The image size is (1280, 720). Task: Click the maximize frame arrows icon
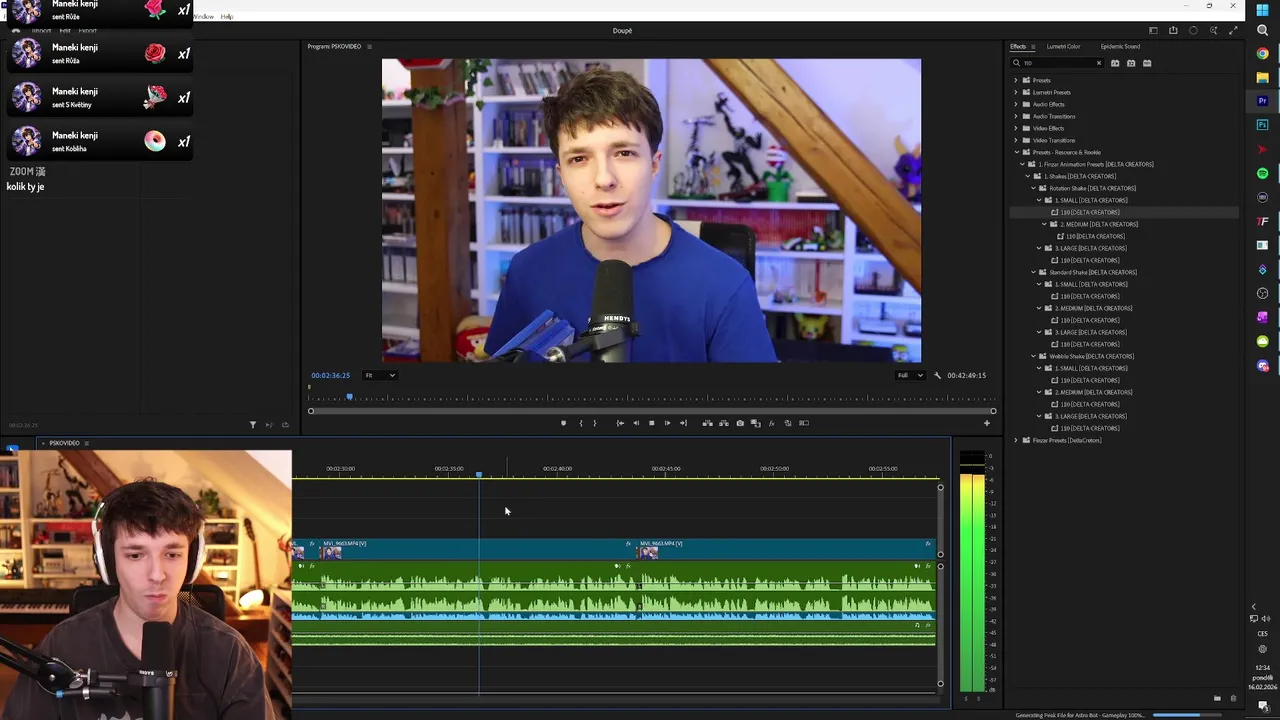1233,30
